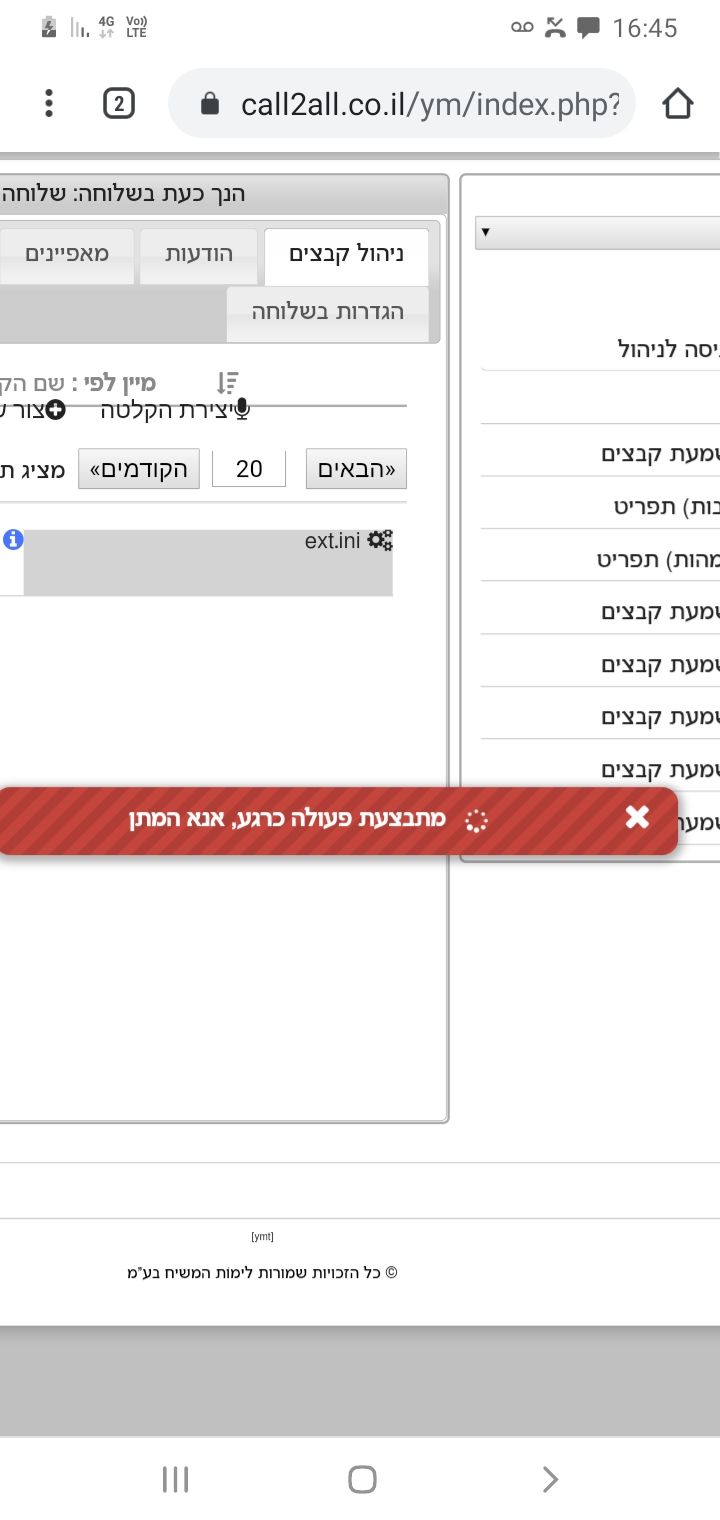Expand the dropdown at the top of the right panel
720x1520 pixels.
[597, 233]
